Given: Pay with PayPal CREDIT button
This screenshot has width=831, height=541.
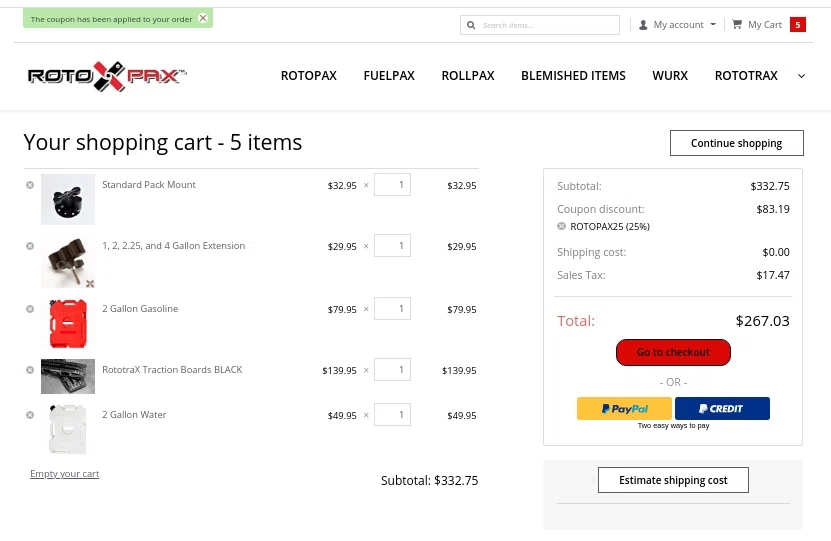Looking at the screenshot, I should 722,409.
